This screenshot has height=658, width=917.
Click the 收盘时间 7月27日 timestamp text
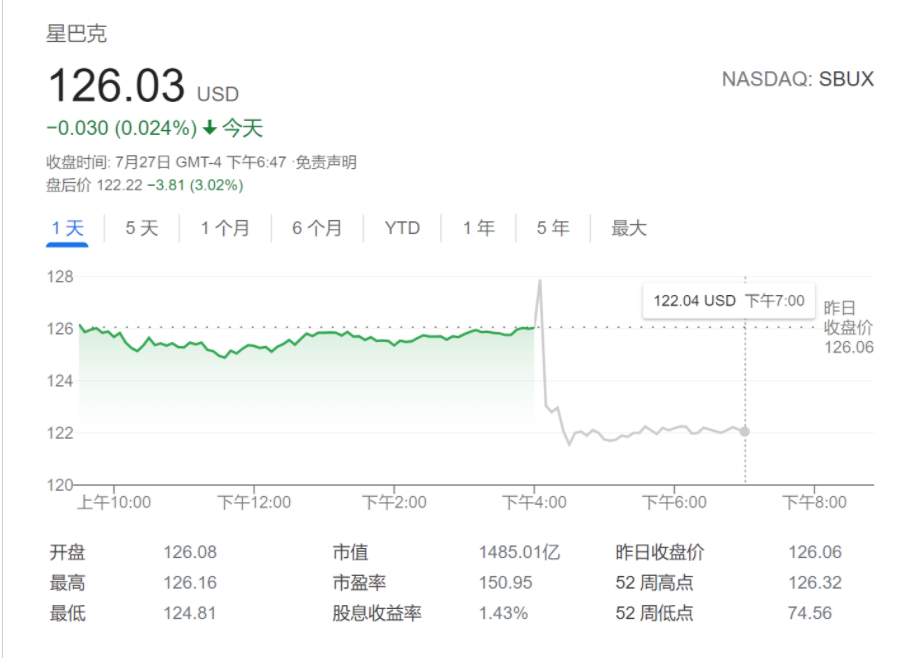point(166,162)
